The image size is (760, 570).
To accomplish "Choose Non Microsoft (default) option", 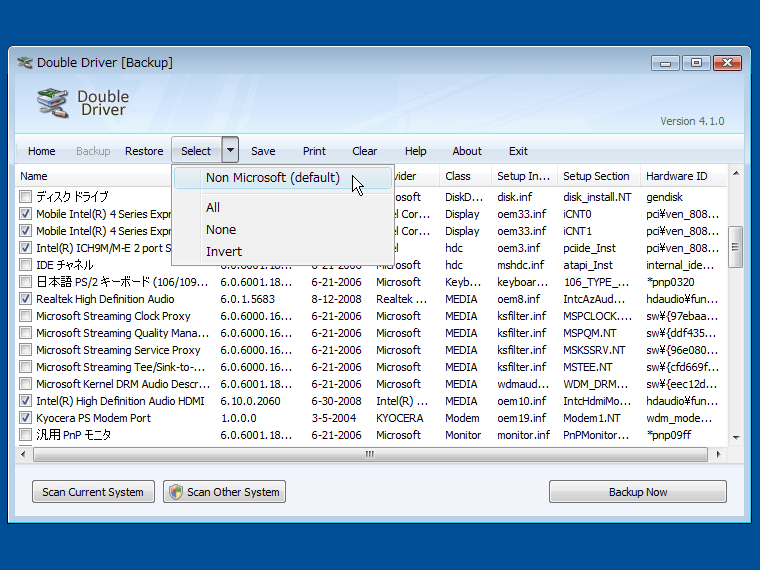I will coord(283,178).
